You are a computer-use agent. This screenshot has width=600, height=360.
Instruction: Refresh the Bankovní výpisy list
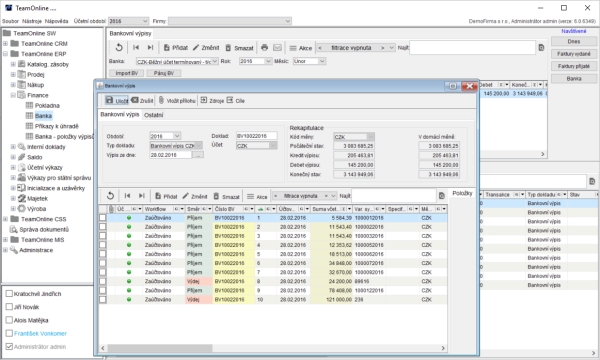pos(119,47)
